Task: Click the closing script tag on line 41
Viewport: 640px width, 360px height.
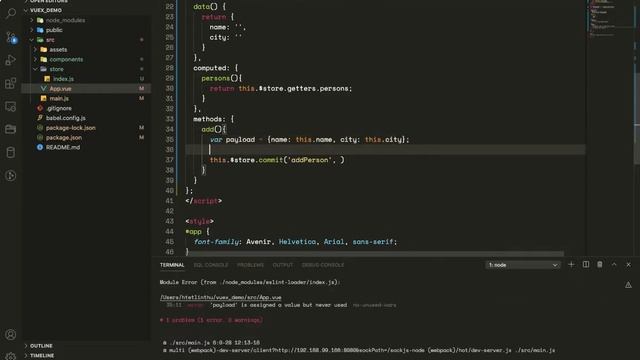Action: pos(203,201)
